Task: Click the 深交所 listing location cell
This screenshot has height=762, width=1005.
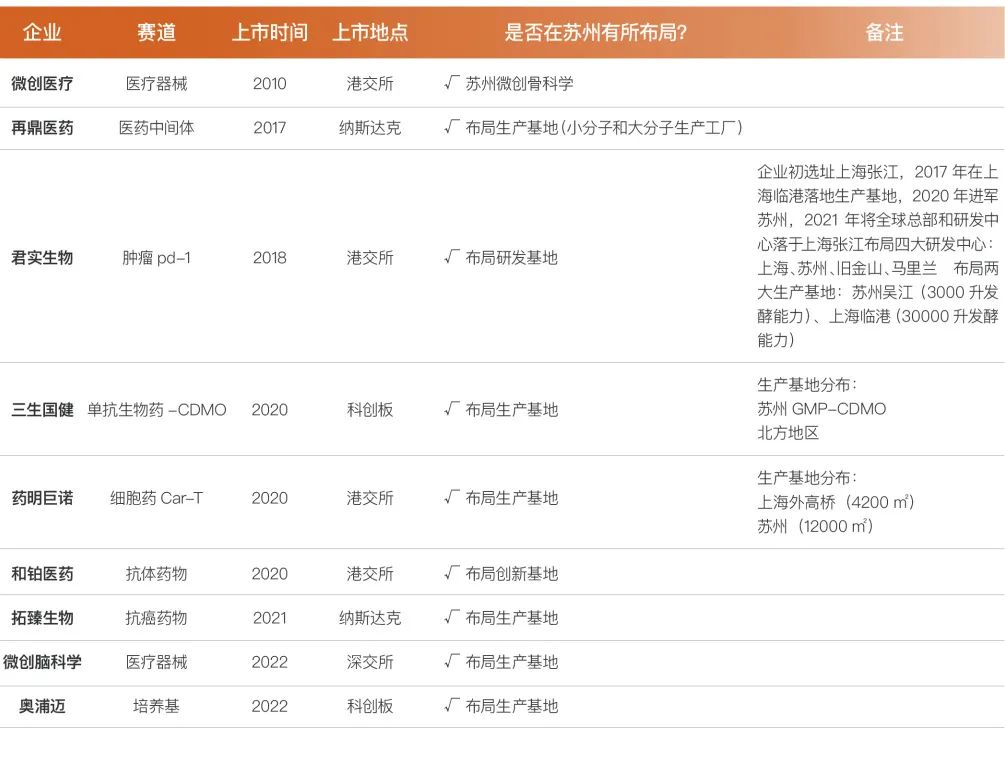Action: coord(370,662)
